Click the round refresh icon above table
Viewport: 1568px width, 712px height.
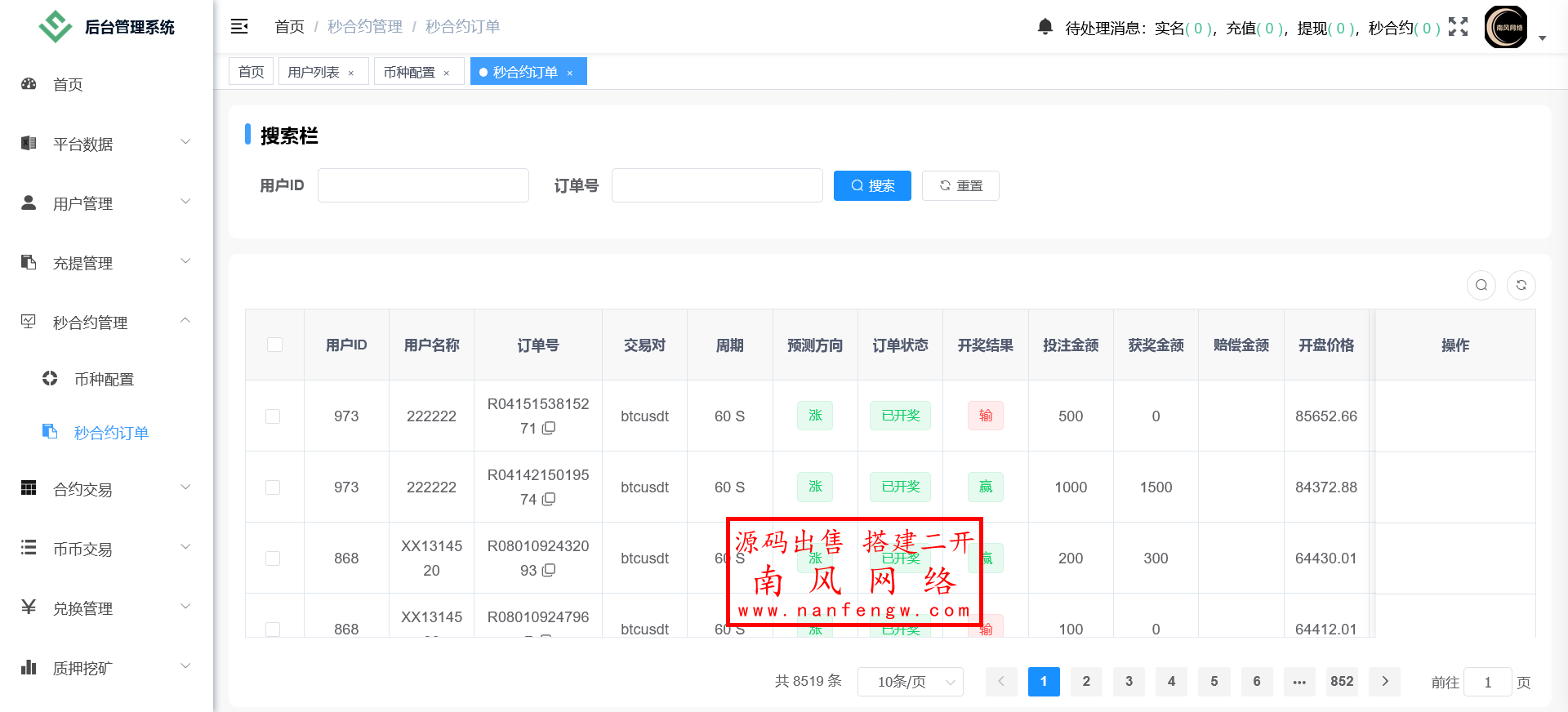[1521, 285]
